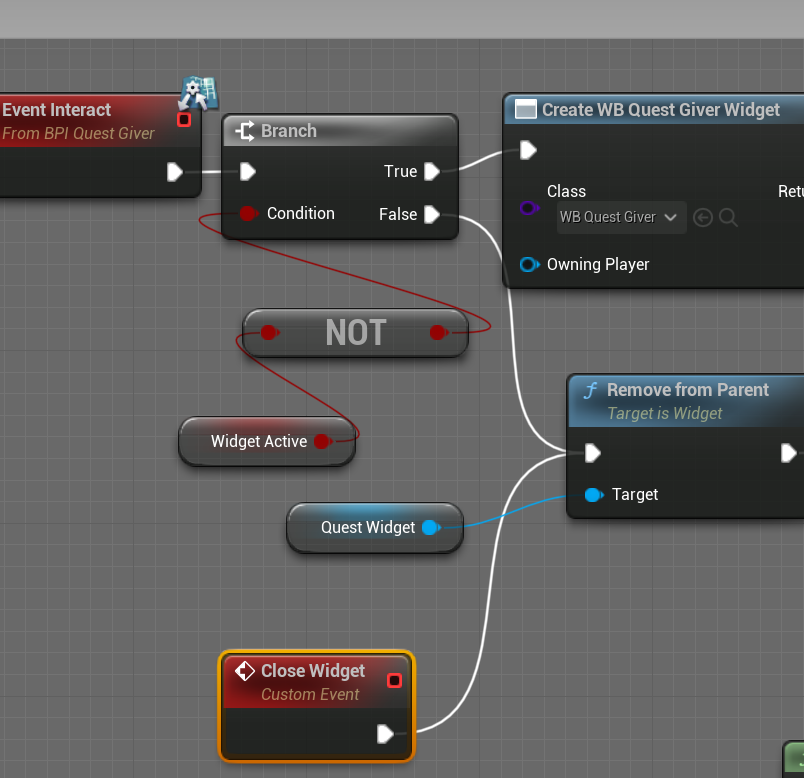Click the interface icon above Event Interact
Viewport: 804px width, 778px height.
click(x=198, y=93)
